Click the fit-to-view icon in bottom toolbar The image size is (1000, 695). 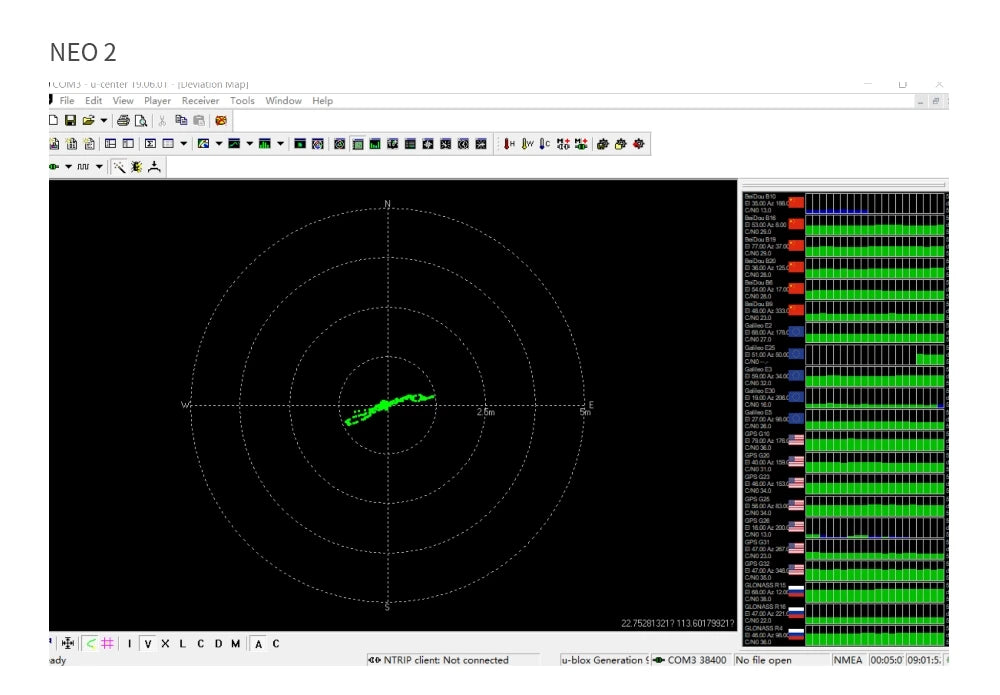[68, 644]
